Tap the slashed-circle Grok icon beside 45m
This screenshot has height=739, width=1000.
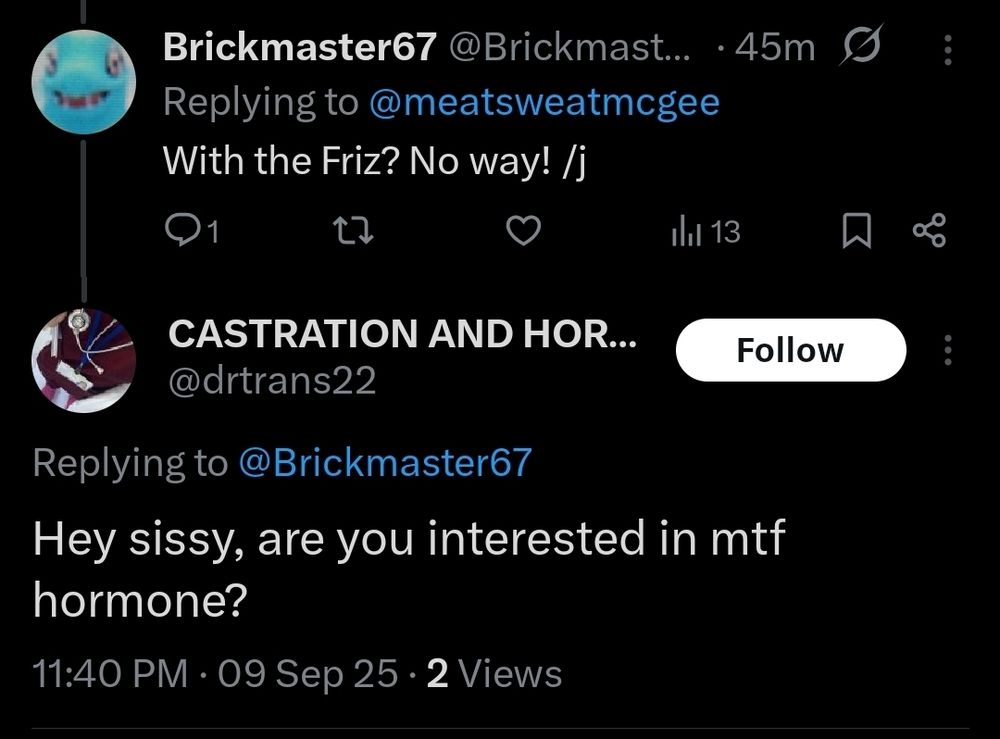(861, 46)
